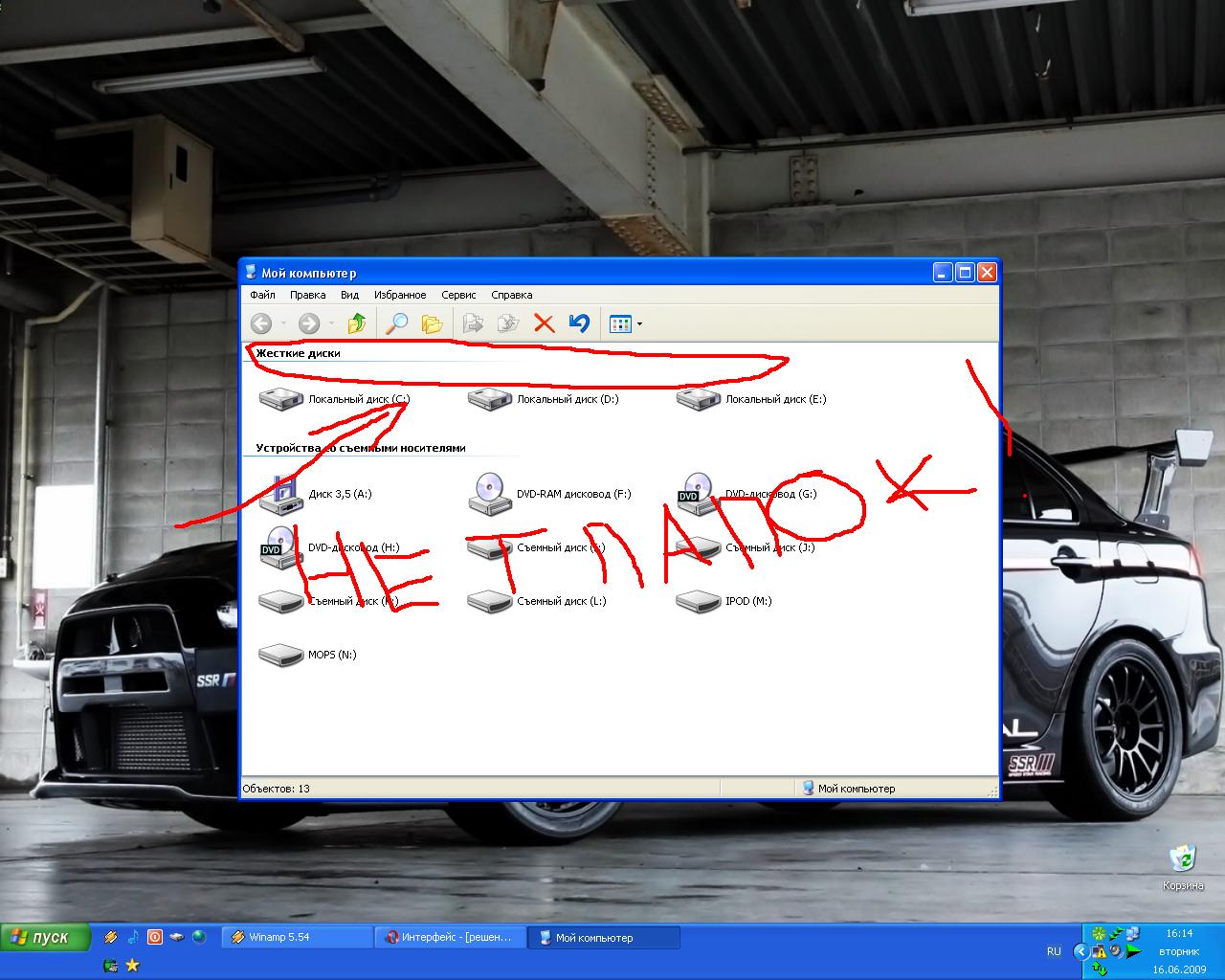The image size is (1225, 980).
Task: Select Локальный диск (E:) drive icon
Action: pyautogui.click(x=699, y=398)
